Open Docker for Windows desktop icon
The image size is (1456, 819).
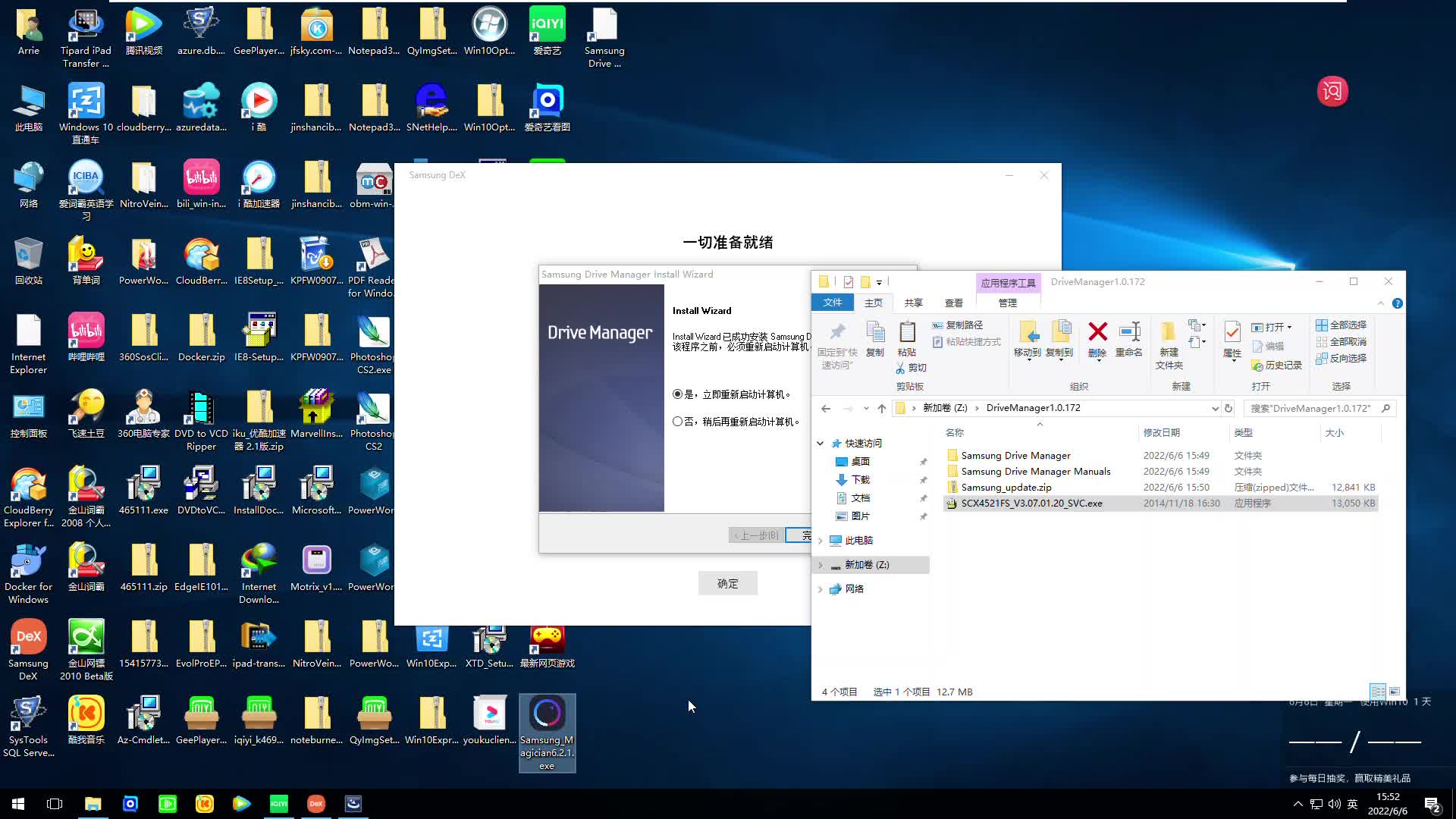28,573
